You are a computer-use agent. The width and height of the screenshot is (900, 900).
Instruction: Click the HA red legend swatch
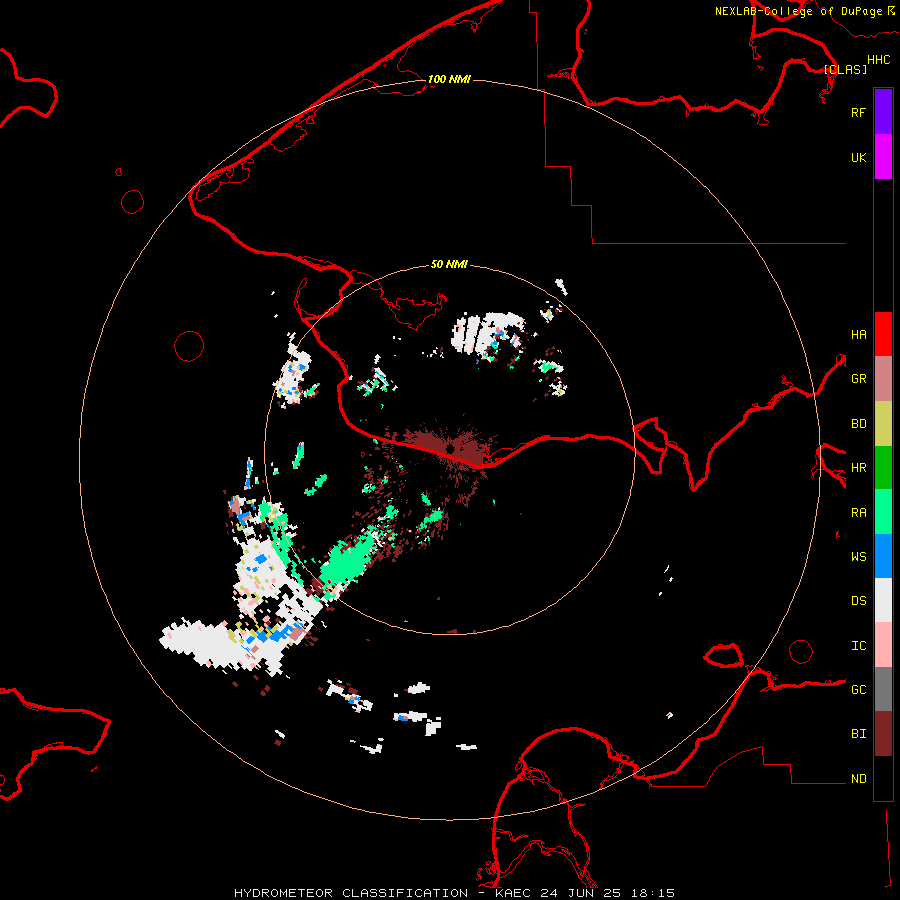(883, 334)
